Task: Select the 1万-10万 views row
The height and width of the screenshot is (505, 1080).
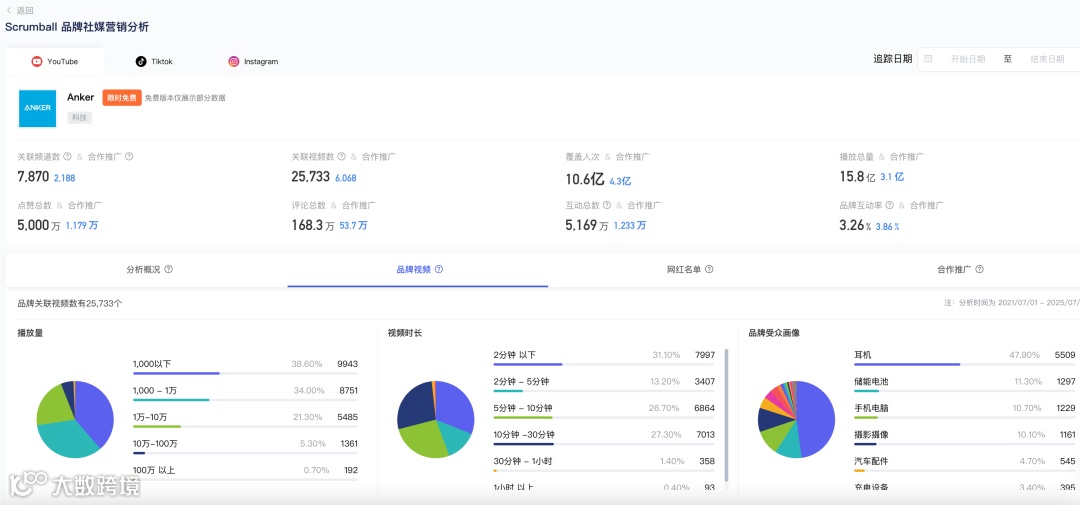Action: click(x=245, y=419)
